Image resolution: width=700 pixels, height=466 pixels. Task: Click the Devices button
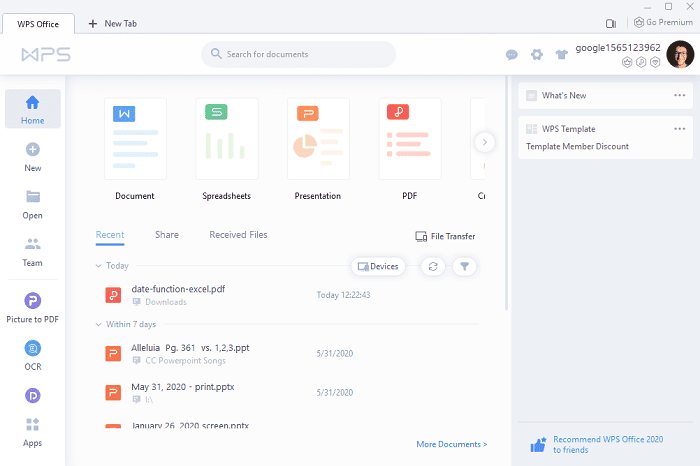(378, 266)
